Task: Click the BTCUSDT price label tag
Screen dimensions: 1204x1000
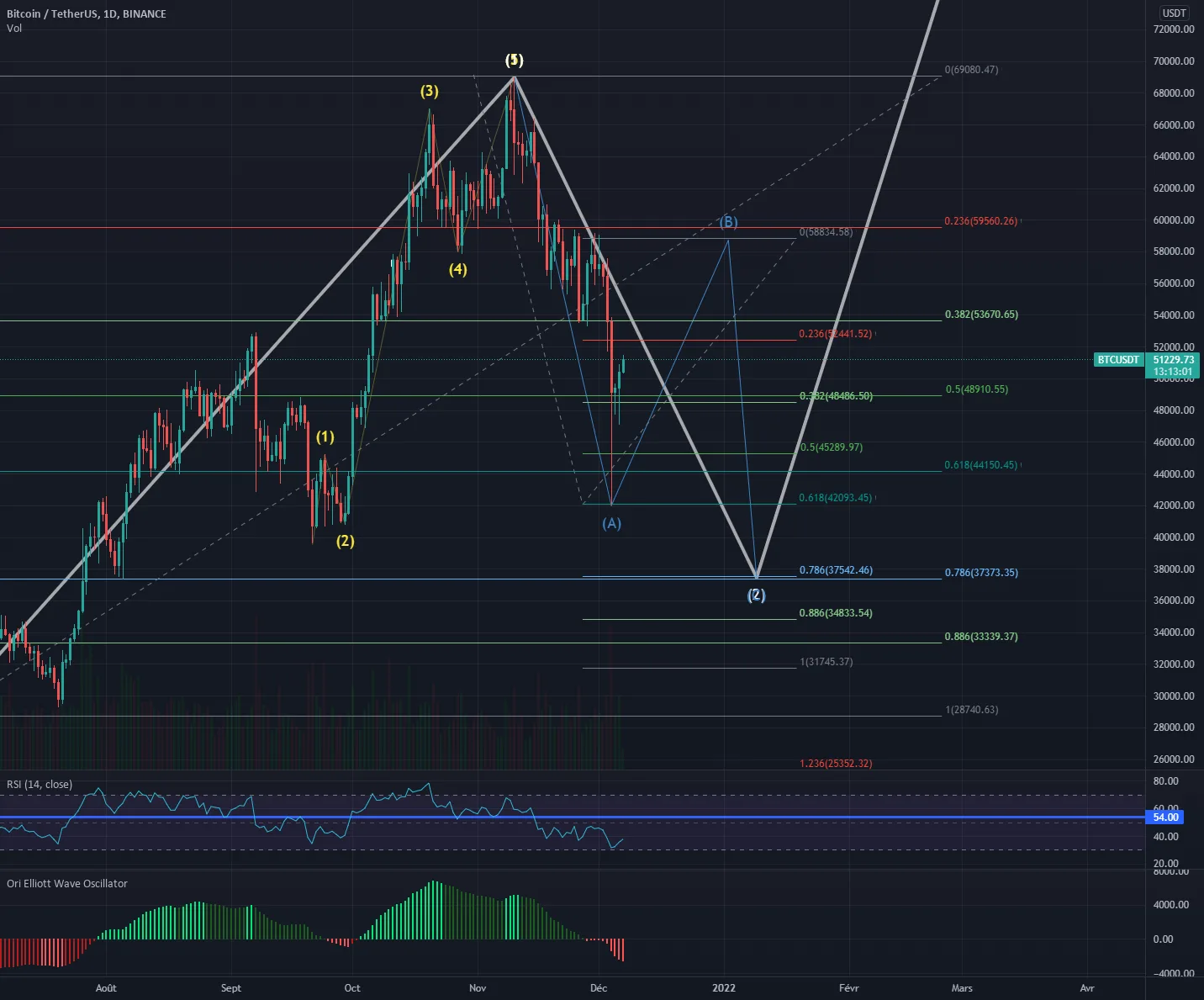Action: tap(1118, 360)
